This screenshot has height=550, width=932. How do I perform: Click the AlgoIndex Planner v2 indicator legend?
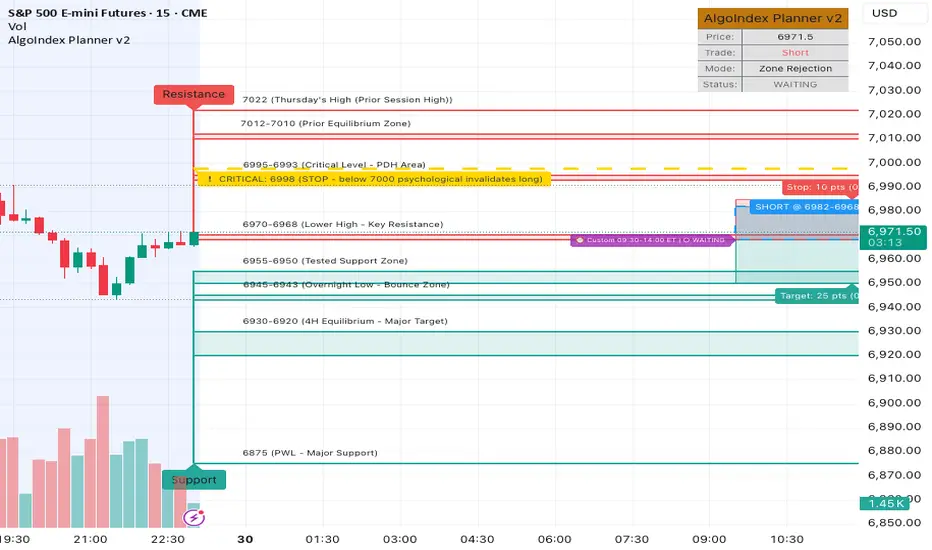[69, 40]
